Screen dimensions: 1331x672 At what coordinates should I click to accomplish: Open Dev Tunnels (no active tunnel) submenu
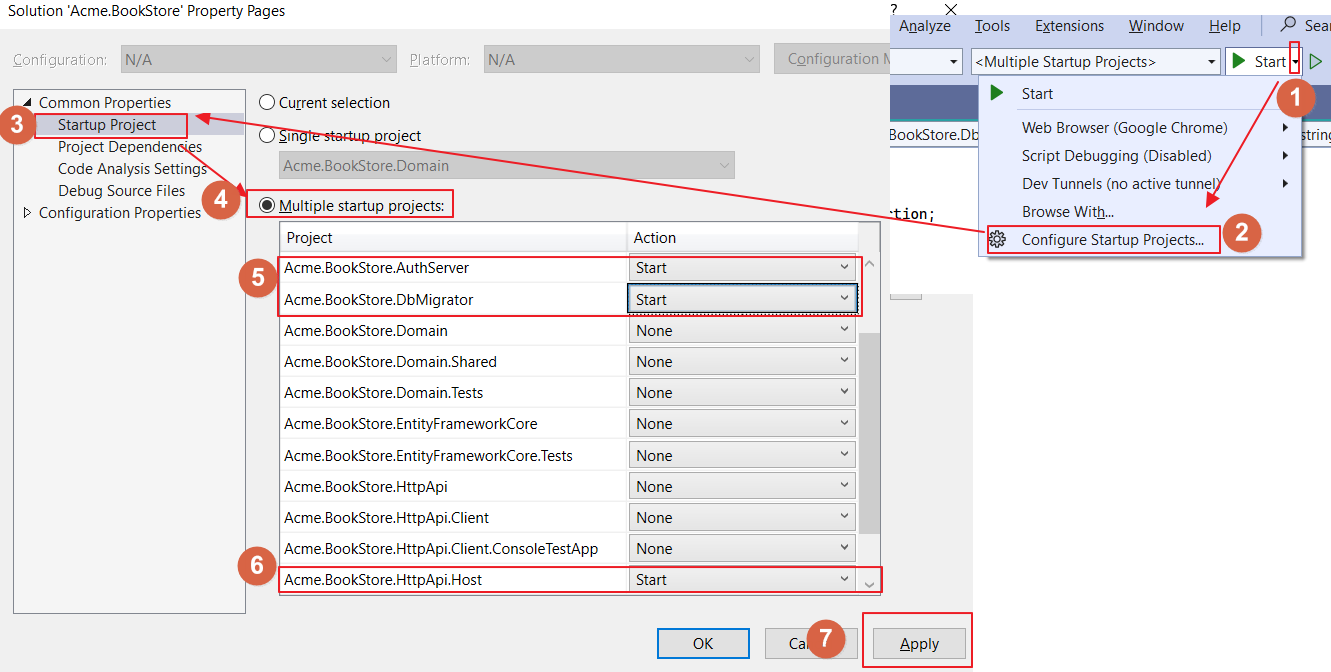point(1140,183)
